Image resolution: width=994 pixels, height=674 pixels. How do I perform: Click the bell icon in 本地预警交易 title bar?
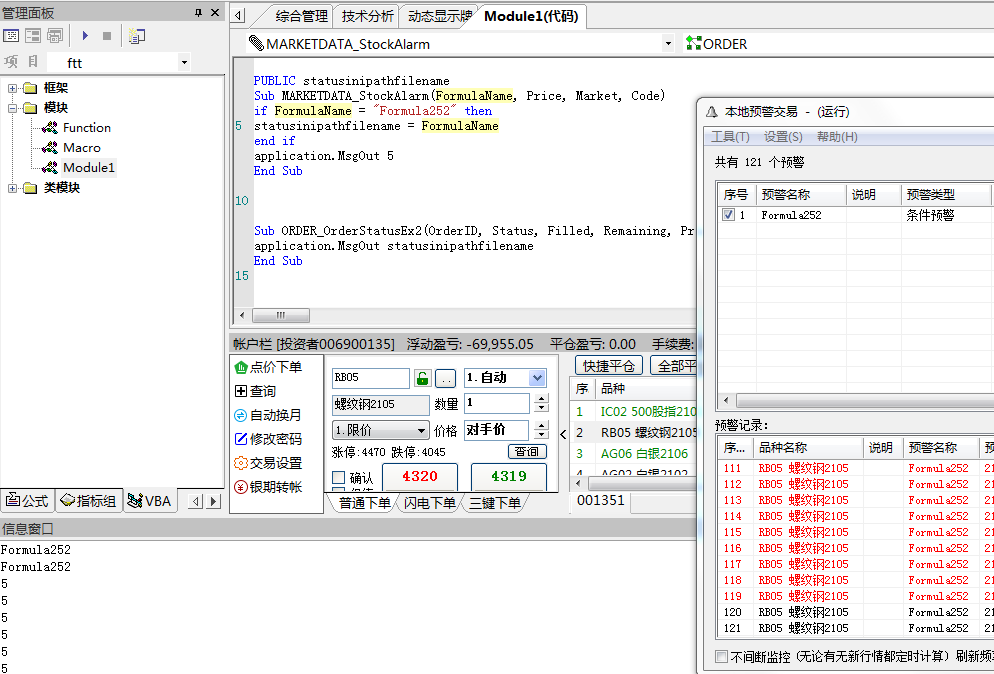click(x=712, y=112)
